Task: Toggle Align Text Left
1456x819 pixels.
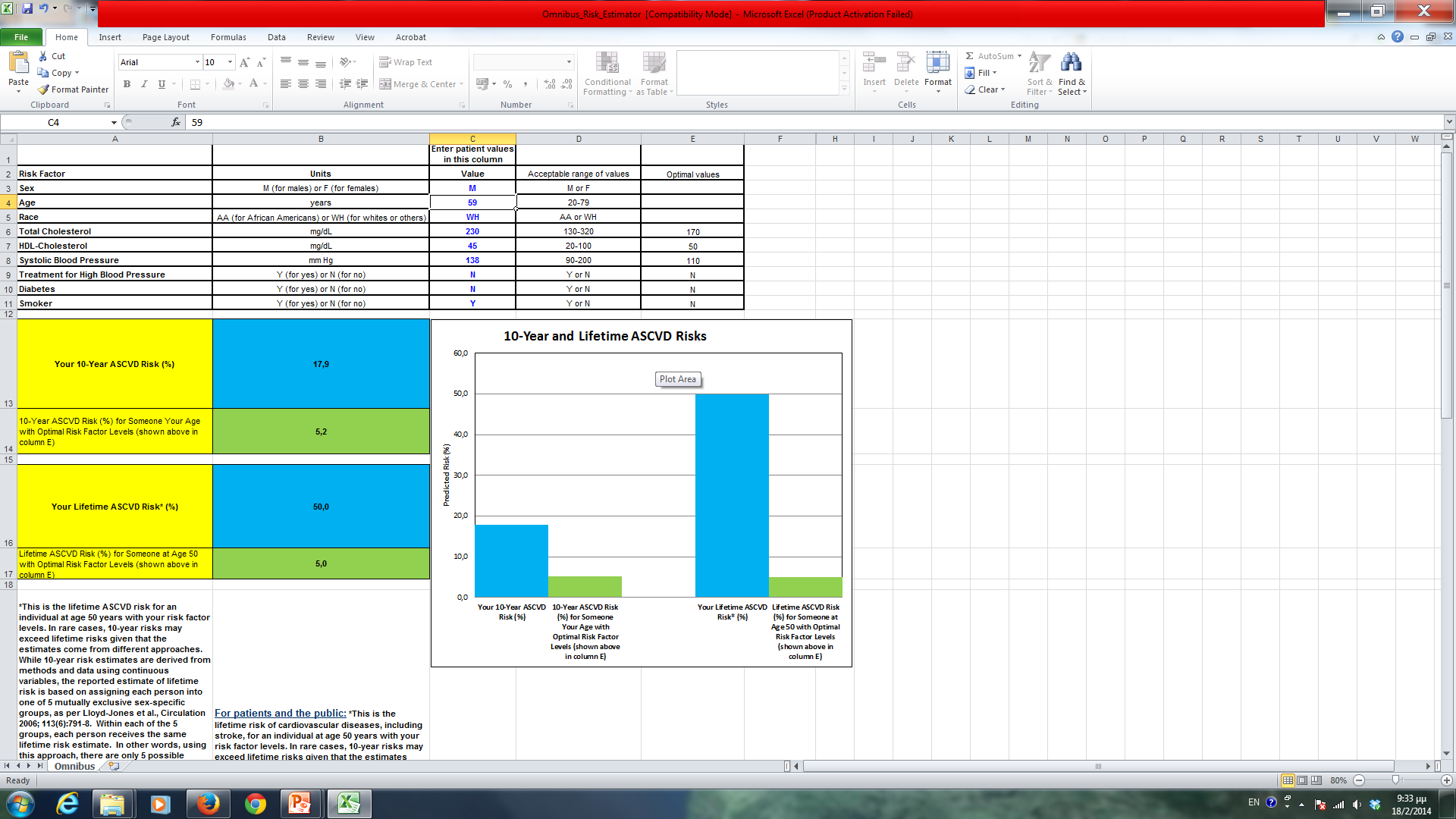Action: [x=286, y=84]
